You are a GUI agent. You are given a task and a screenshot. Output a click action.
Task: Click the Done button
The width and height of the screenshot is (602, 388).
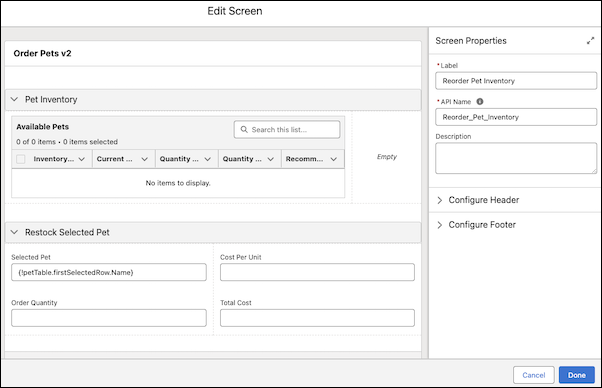[577, 375]
